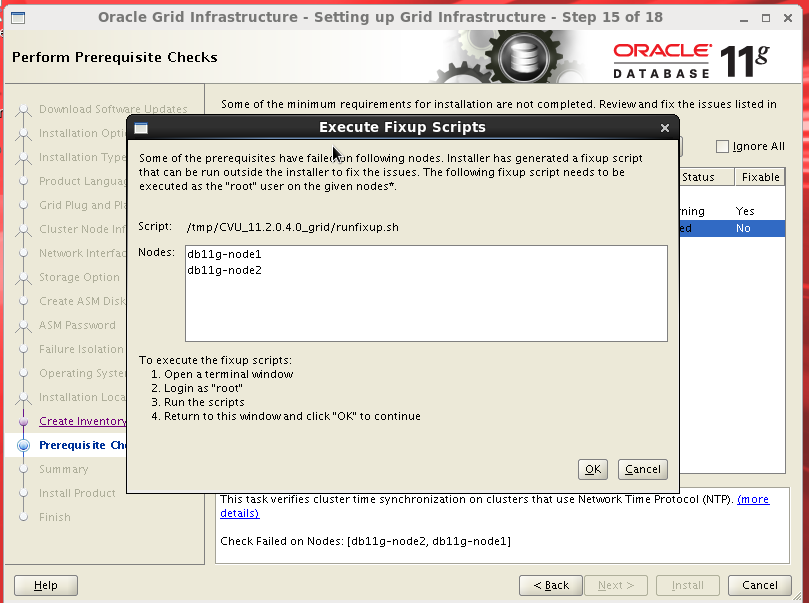The width and height of the screenshot is (809, 603).
Task: Close the Oracle Grid Infrastructure window
Action: point(788,18)
